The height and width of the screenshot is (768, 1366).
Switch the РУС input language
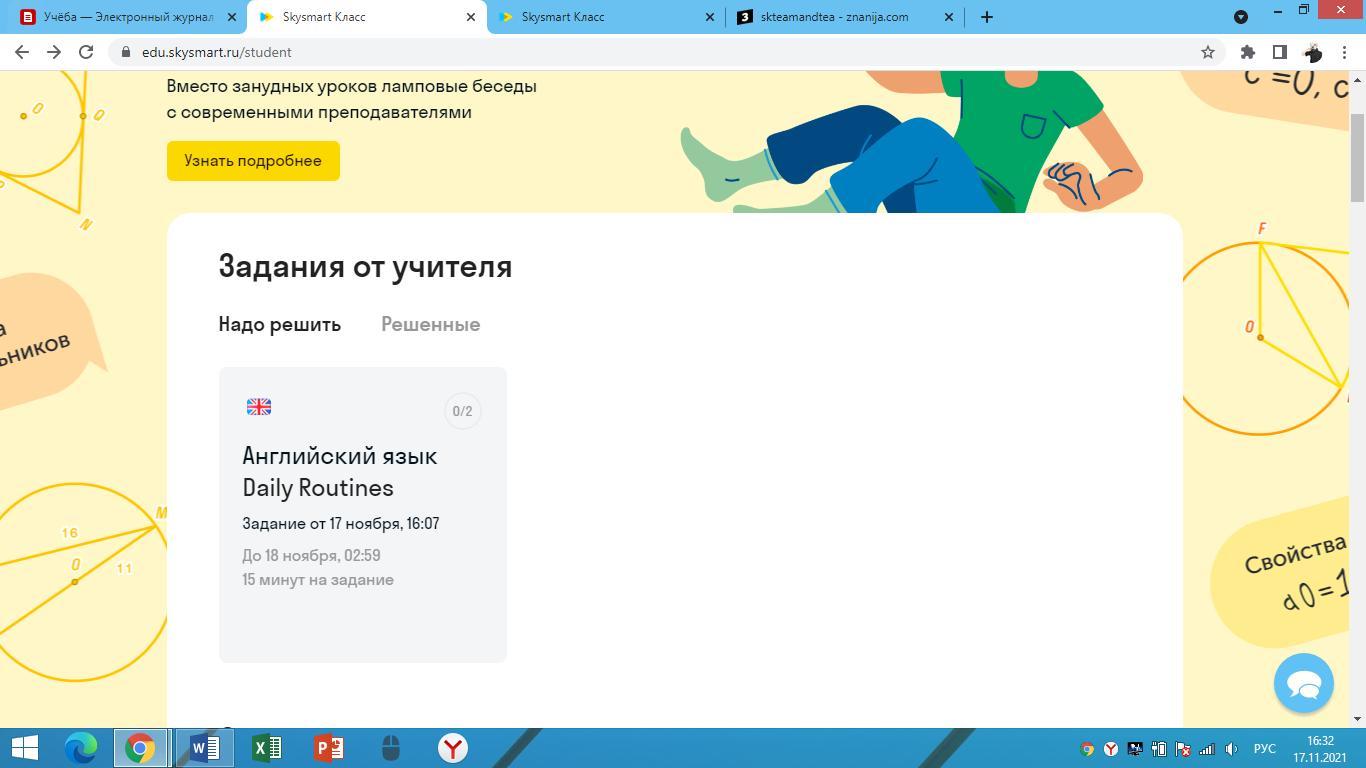(1265, 749)
